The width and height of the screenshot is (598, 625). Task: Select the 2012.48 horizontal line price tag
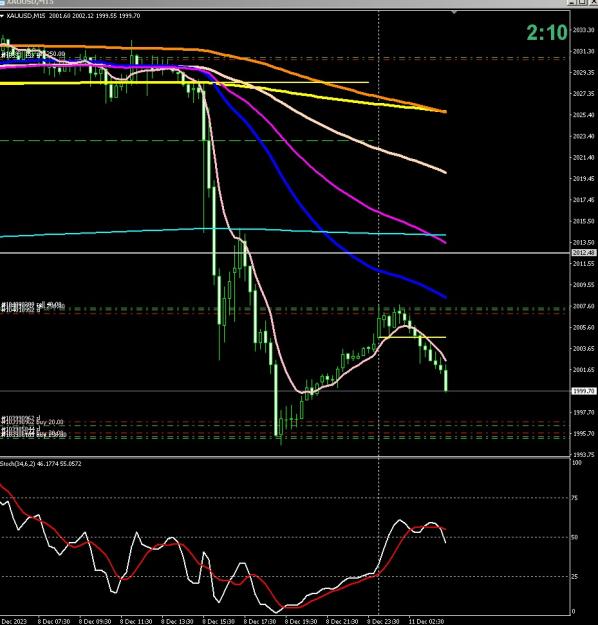584,253
